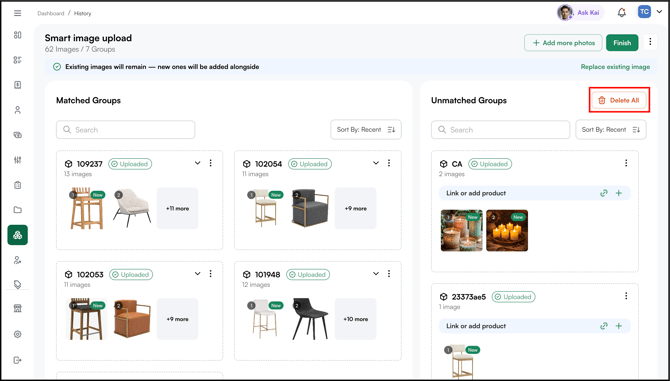
Task: Open the storefront icon in the sidebar
Action: 18,308
